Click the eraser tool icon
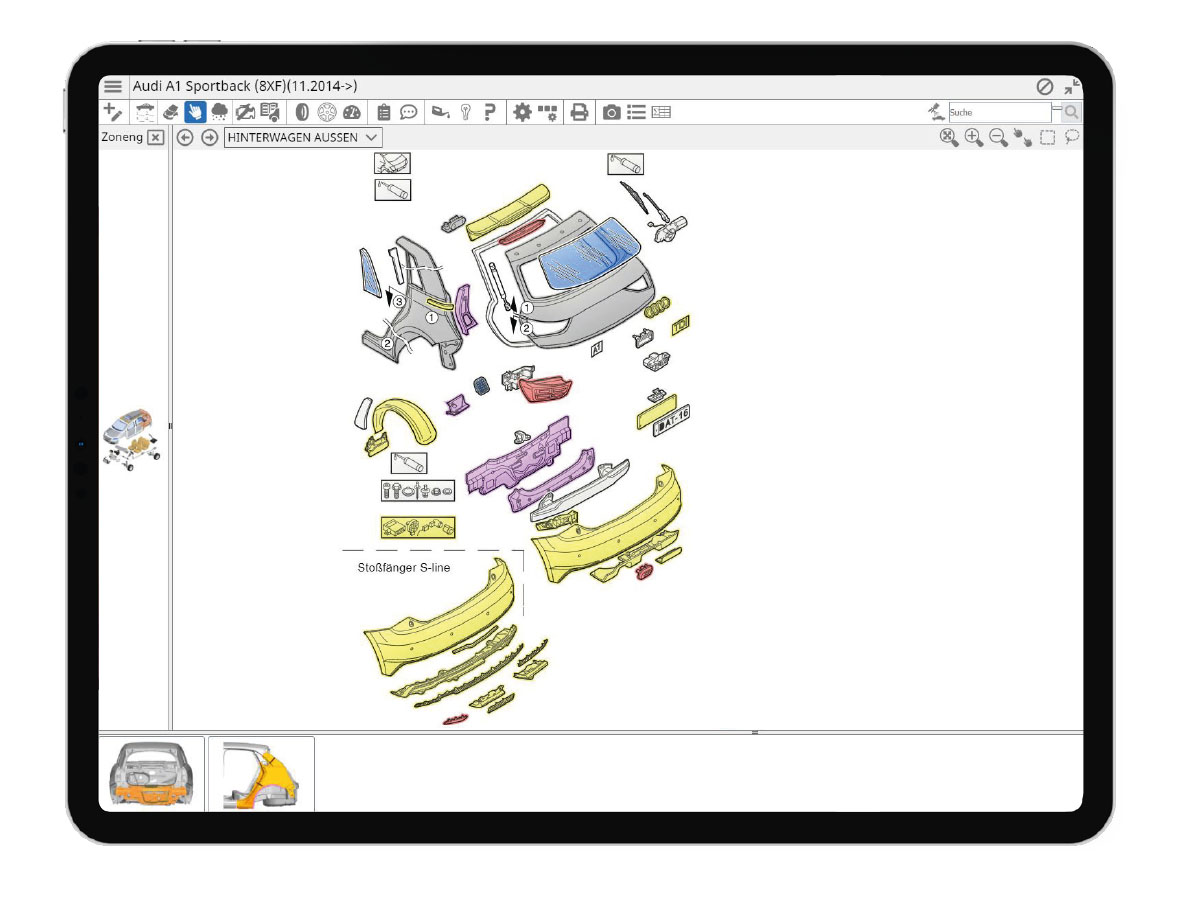The image size is (1200, 900). [x=170, y=112]
